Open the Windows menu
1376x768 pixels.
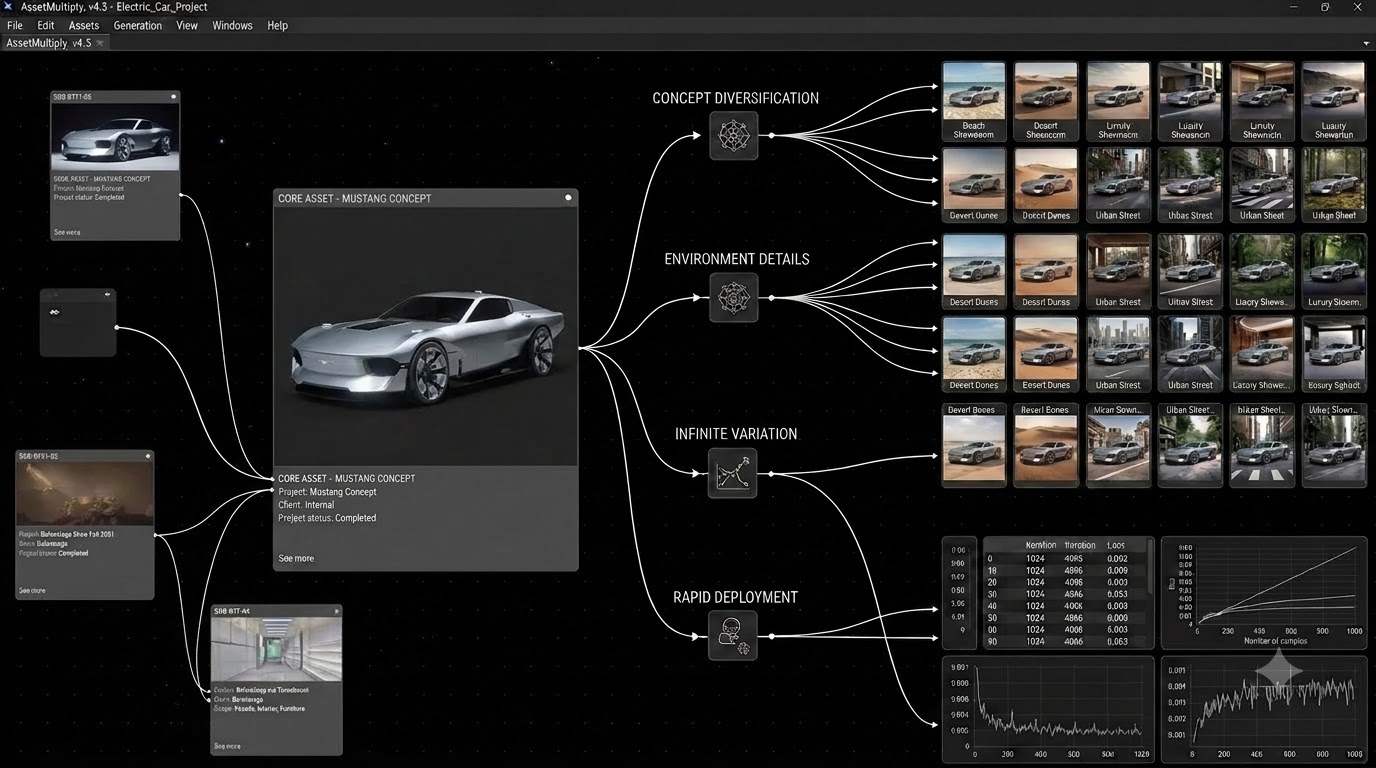click(232, 25)
